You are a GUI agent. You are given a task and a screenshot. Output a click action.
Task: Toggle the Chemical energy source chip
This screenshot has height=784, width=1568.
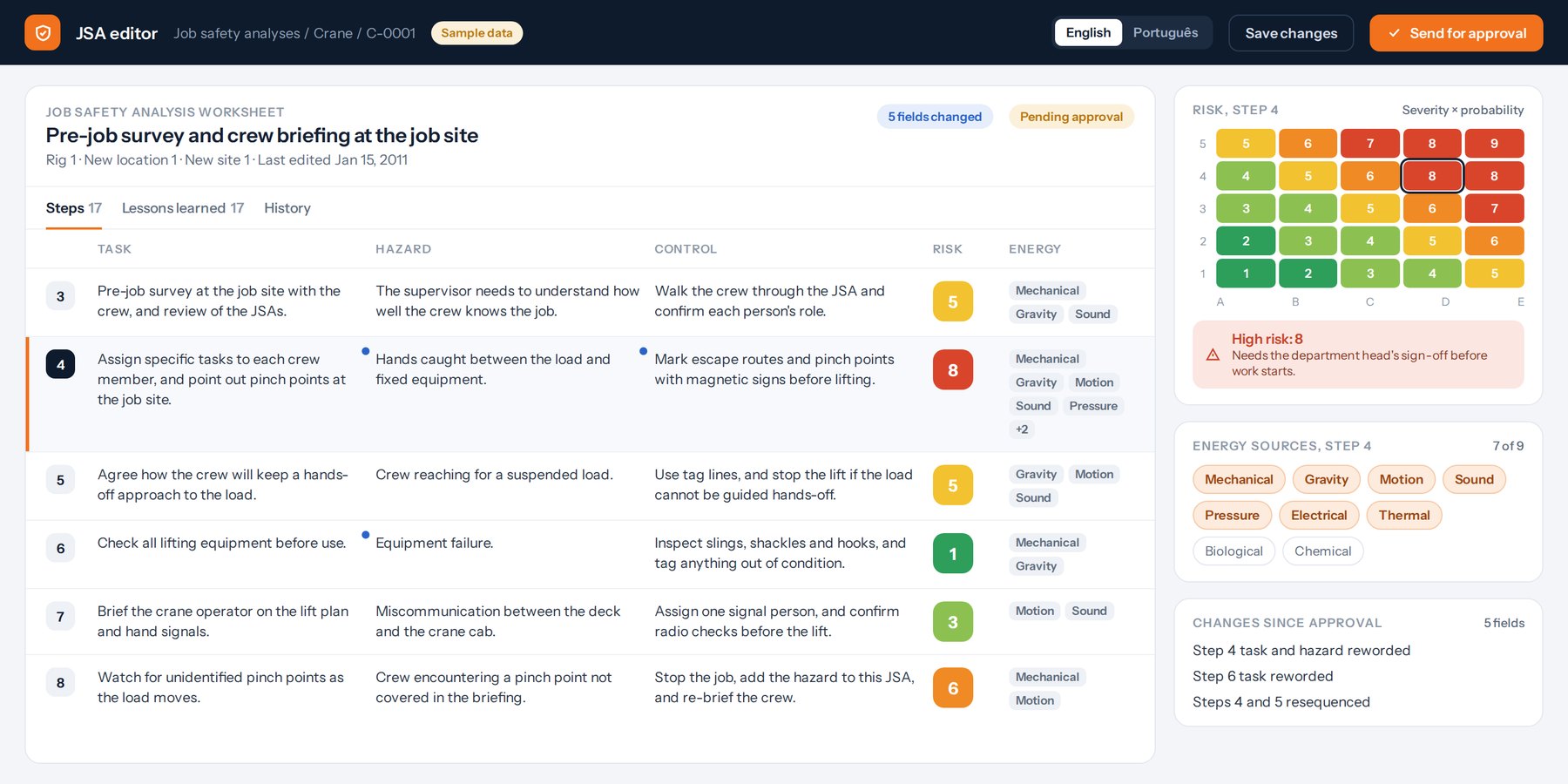tap(1322, 551)
